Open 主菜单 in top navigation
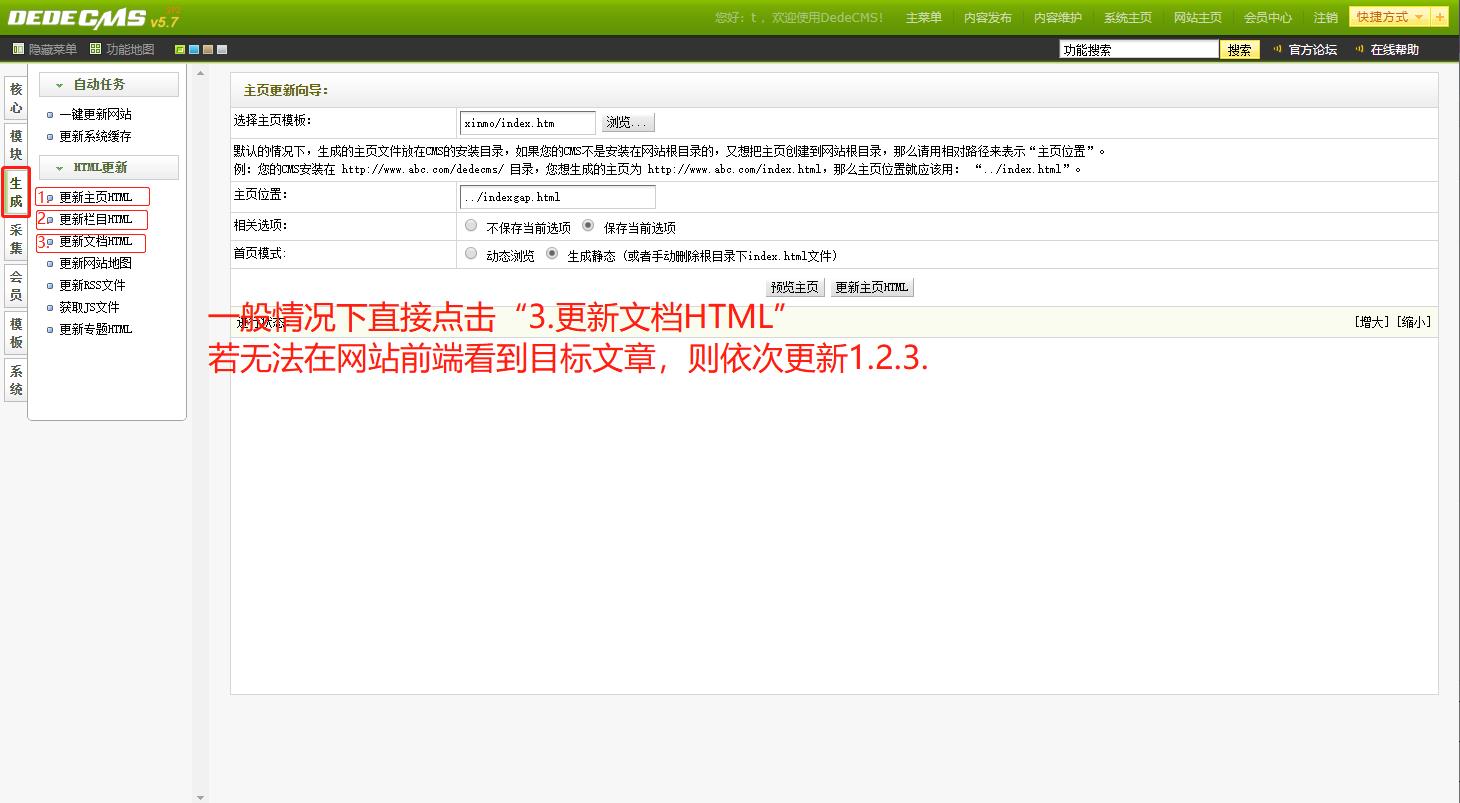 [x=924, y=18]
